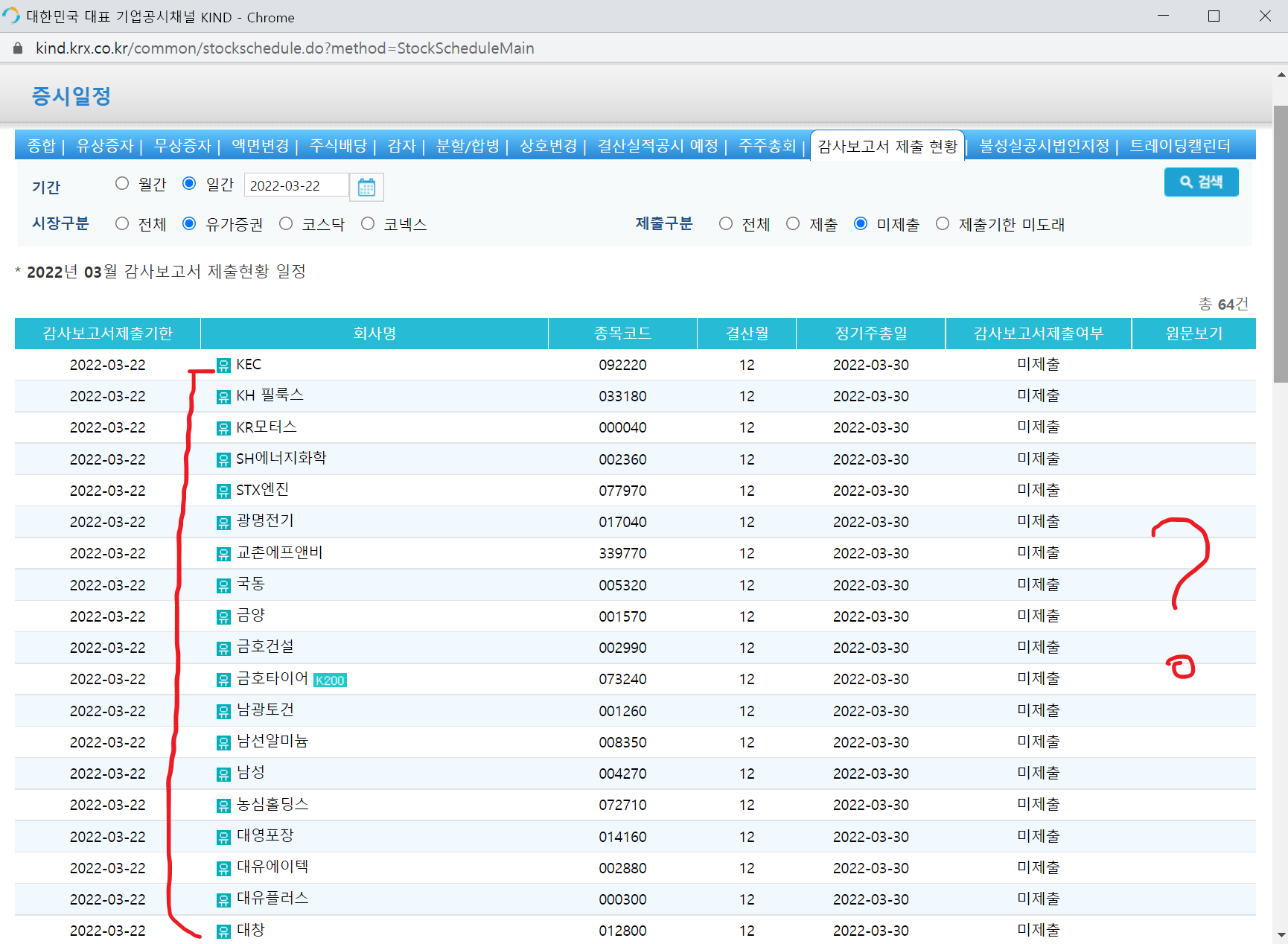Switch to the 유상증자 tab
This screenshot has height=944, width=1288.
point(105,146)
